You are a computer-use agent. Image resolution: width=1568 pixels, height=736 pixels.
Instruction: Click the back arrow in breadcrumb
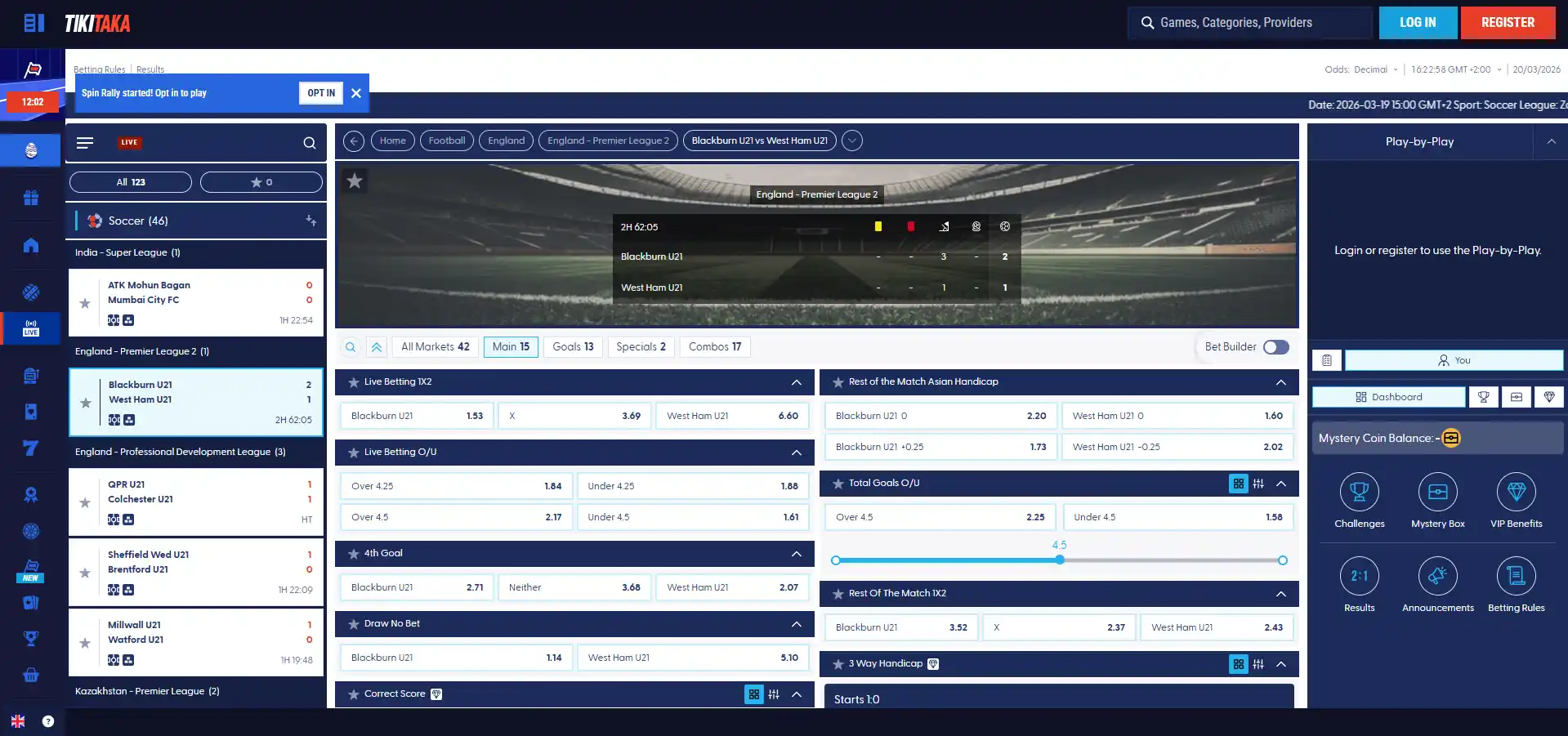pyautogui.click(x=353, y=141)
